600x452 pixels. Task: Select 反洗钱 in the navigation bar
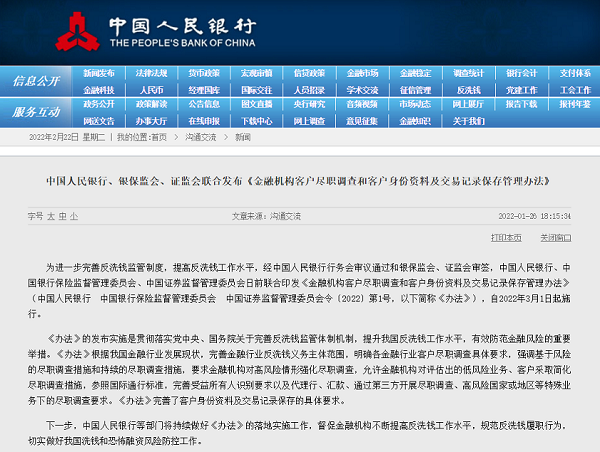point(468,90)
